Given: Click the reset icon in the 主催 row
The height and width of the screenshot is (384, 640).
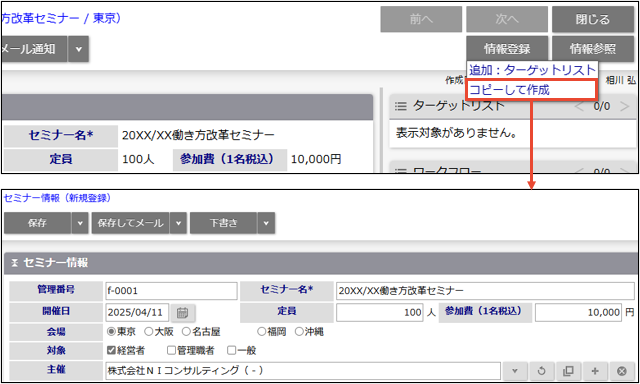Looking at the screenshot, I should point(541,371).
